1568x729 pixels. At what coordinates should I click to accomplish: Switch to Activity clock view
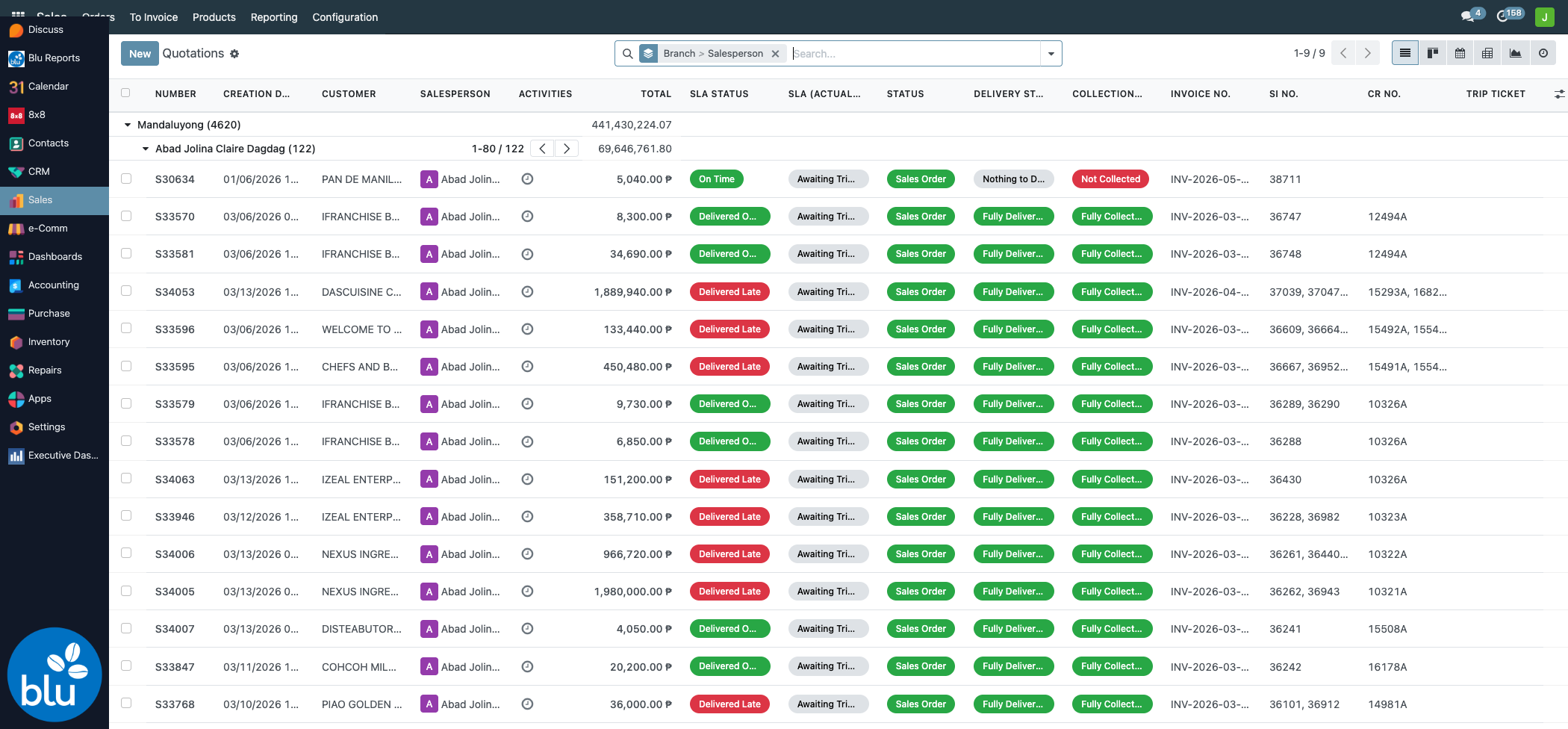tap(1543, 53)
